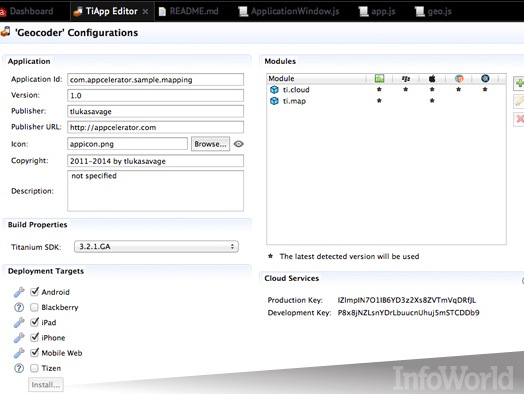Browse for an app icon file
The image size is (524, 394).
click(210, 144)
